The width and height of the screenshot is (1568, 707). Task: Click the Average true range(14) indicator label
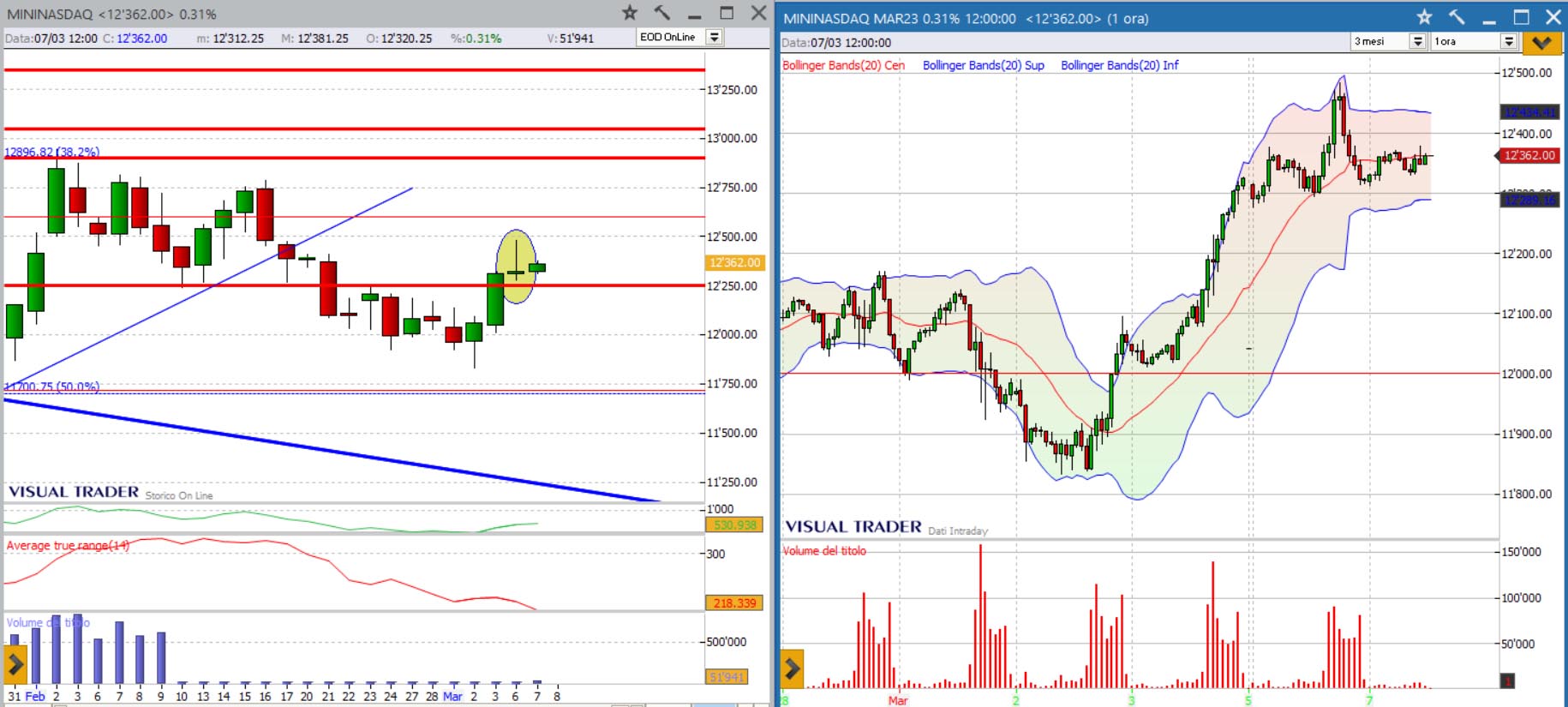tap(68, 545)
